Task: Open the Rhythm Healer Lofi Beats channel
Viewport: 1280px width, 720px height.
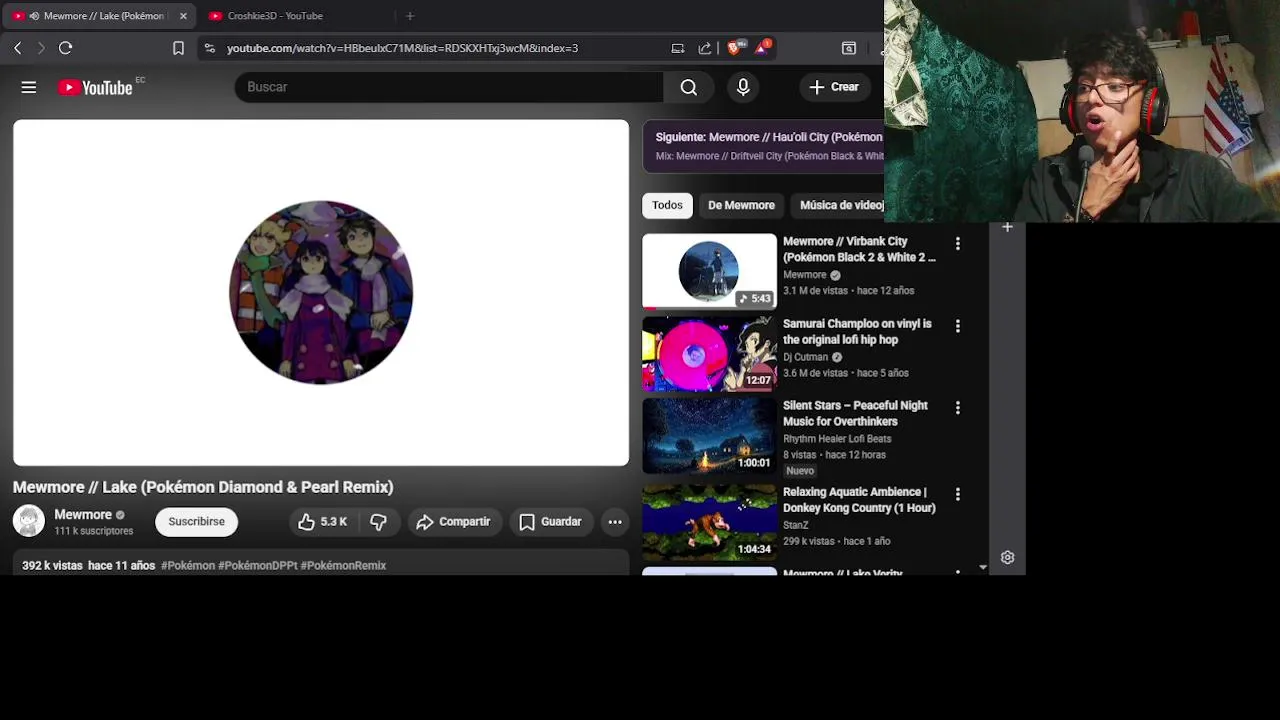Action: (837, 439)
